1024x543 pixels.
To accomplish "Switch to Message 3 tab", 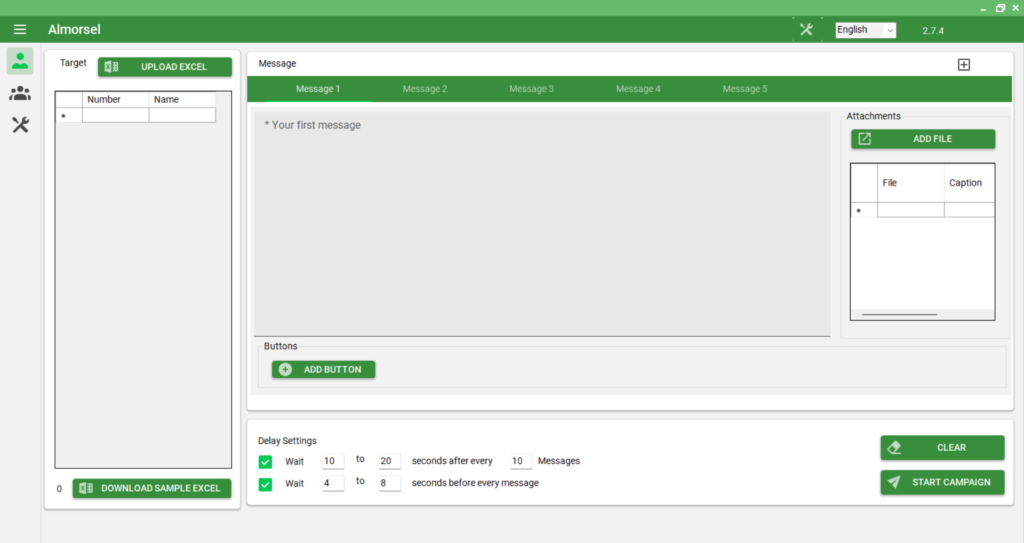I will [531, 89].
